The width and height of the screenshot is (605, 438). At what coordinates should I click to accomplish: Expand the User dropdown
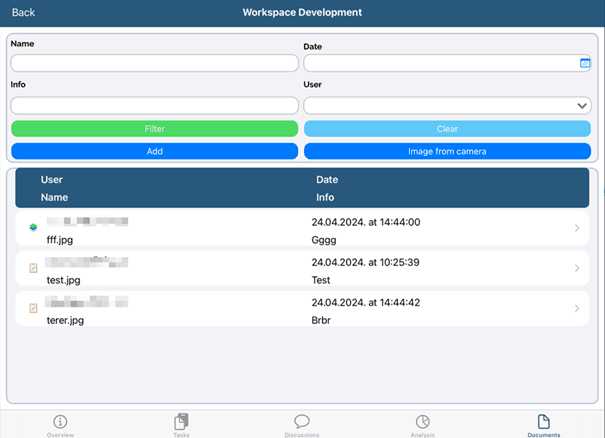pos(583,105)
